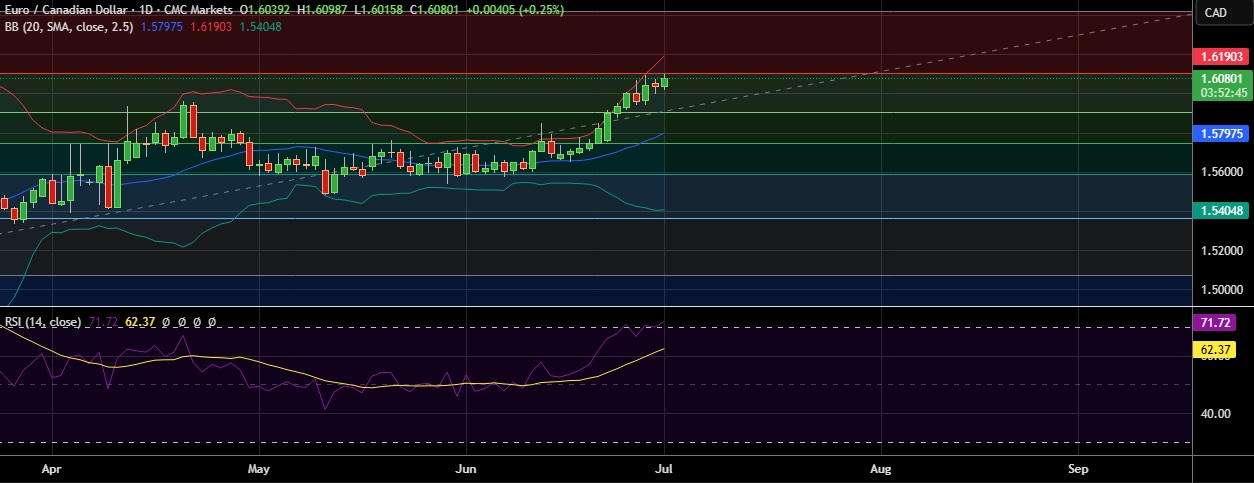Click the May label on time axis
Image resolution: width=1254 pixels, height=483 pixels.
(259, 468)
